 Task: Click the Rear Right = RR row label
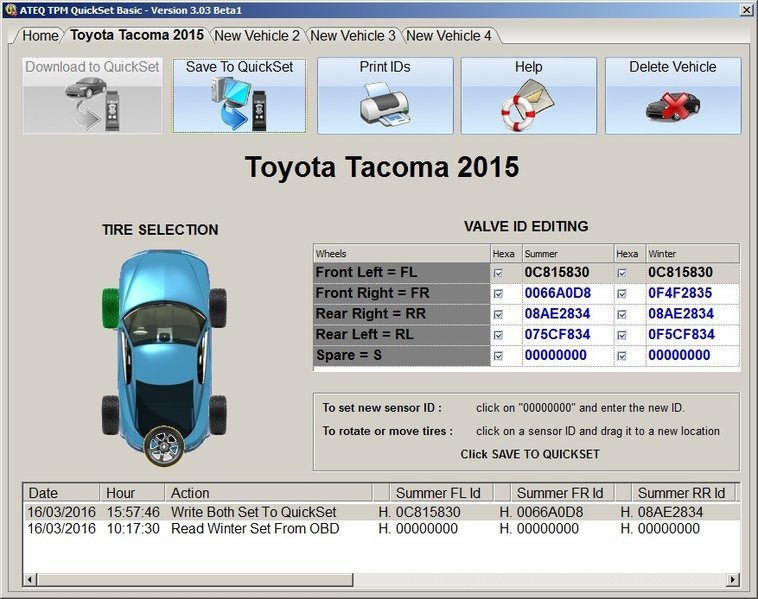point(401,314)
